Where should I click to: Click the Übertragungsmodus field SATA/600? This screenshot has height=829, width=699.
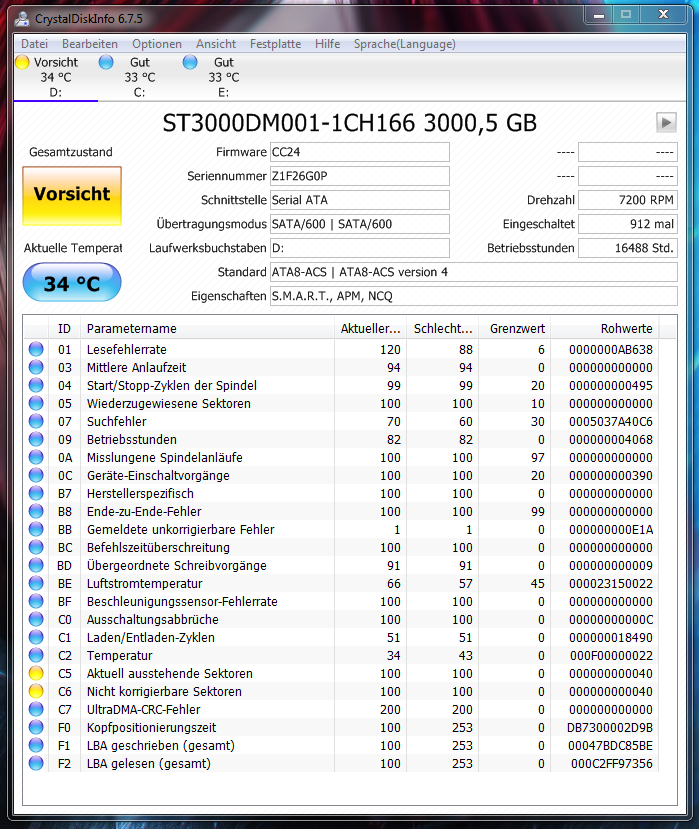click(360, 224)
